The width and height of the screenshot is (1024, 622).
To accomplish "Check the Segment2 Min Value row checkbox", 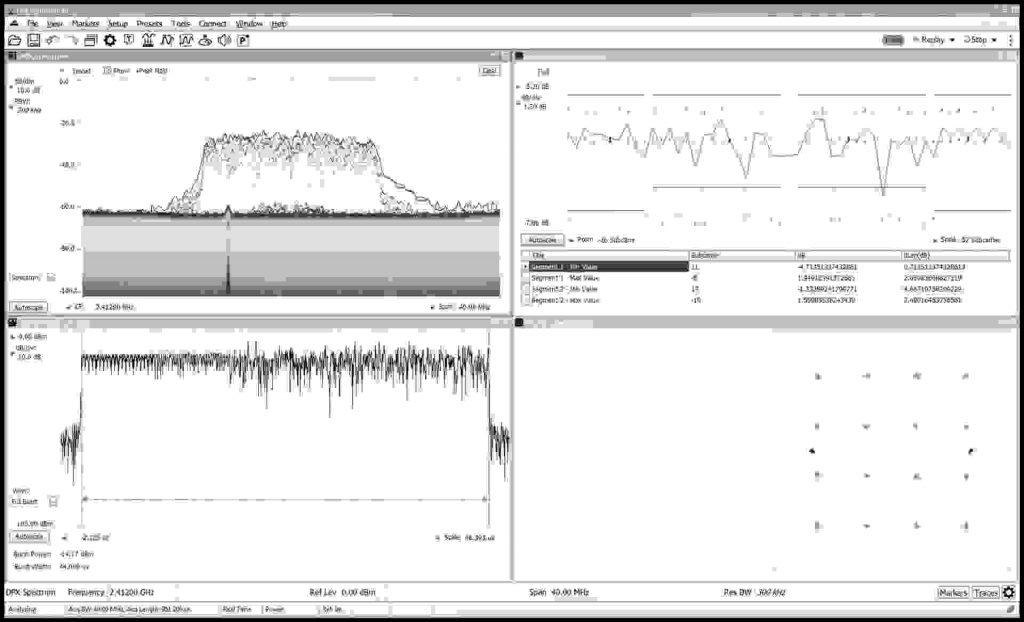I will tap(528, 288).
